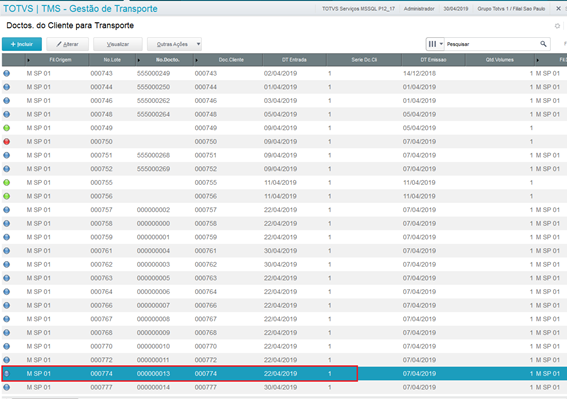Screen dimensions: 567x399
Task: Expand the Outras Ações dropdown arrow
Action: coord(199,44)
